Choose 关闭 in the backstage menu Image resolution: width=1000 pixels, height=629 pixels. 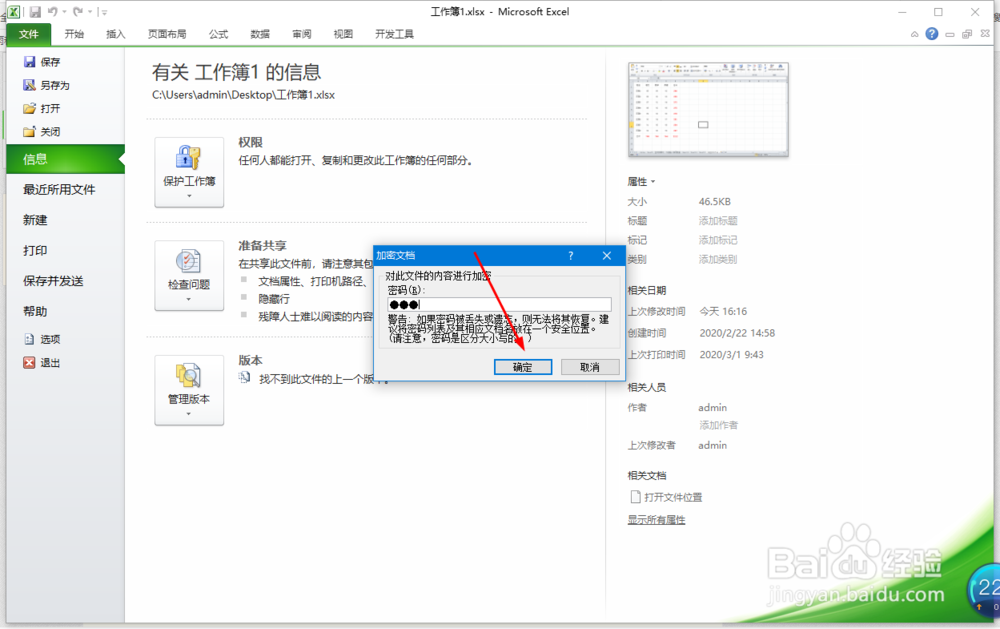tap(41, 131)
